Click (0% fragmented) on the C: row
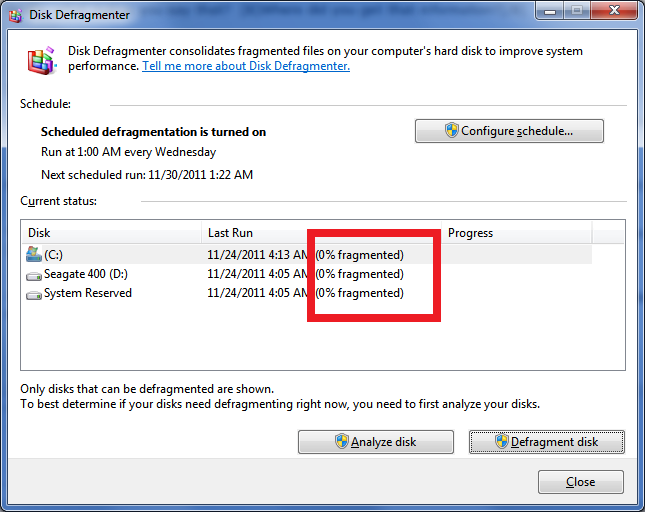Viewport: 645px width, 512px height. point(360,255)
